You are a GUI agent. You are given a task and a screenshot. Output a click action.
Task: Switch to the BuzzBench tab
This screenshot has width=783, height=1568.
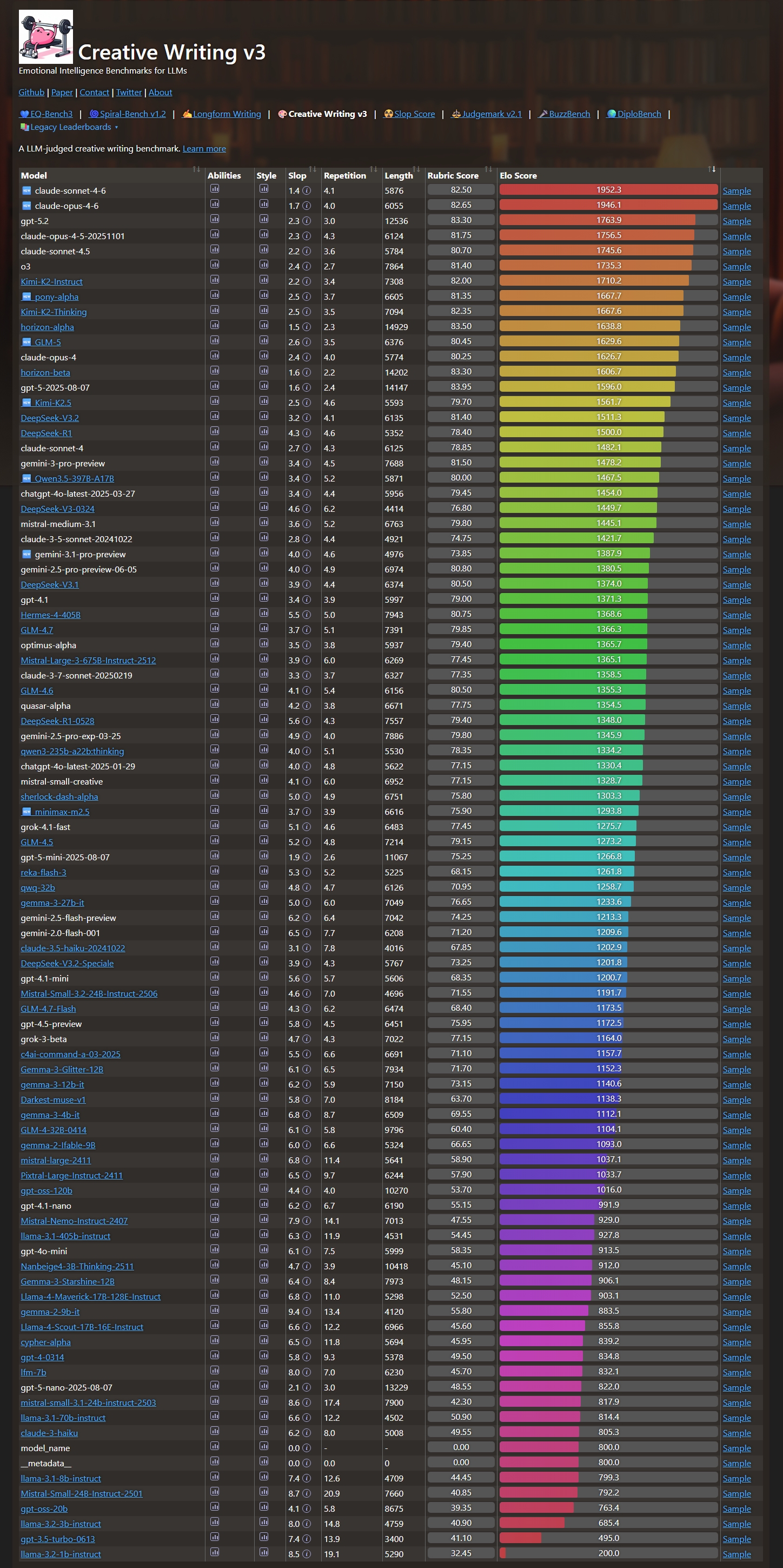pos(564,114)
